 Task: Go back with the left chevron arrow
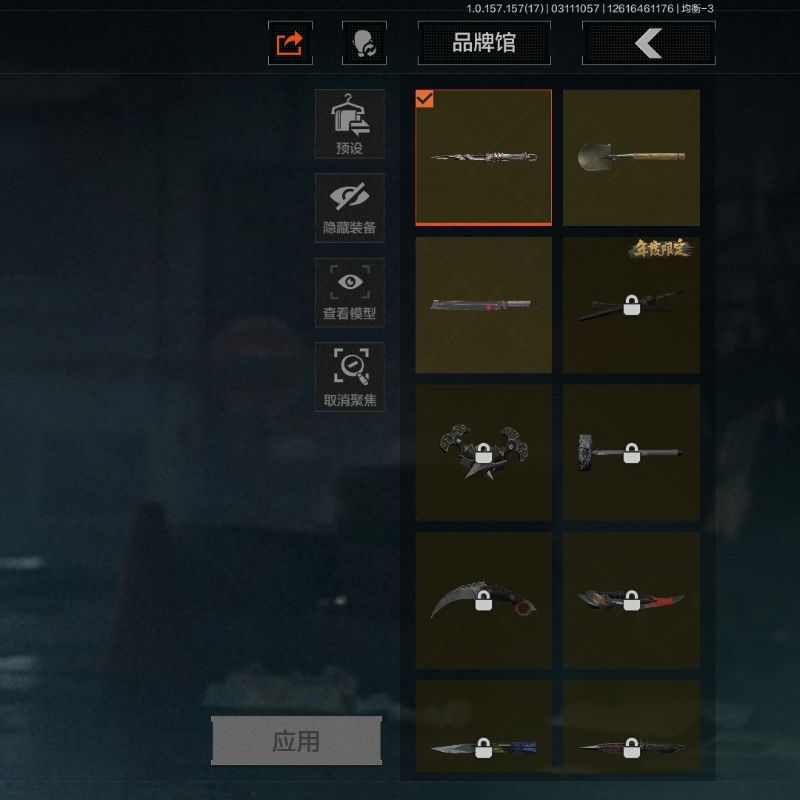648,43
